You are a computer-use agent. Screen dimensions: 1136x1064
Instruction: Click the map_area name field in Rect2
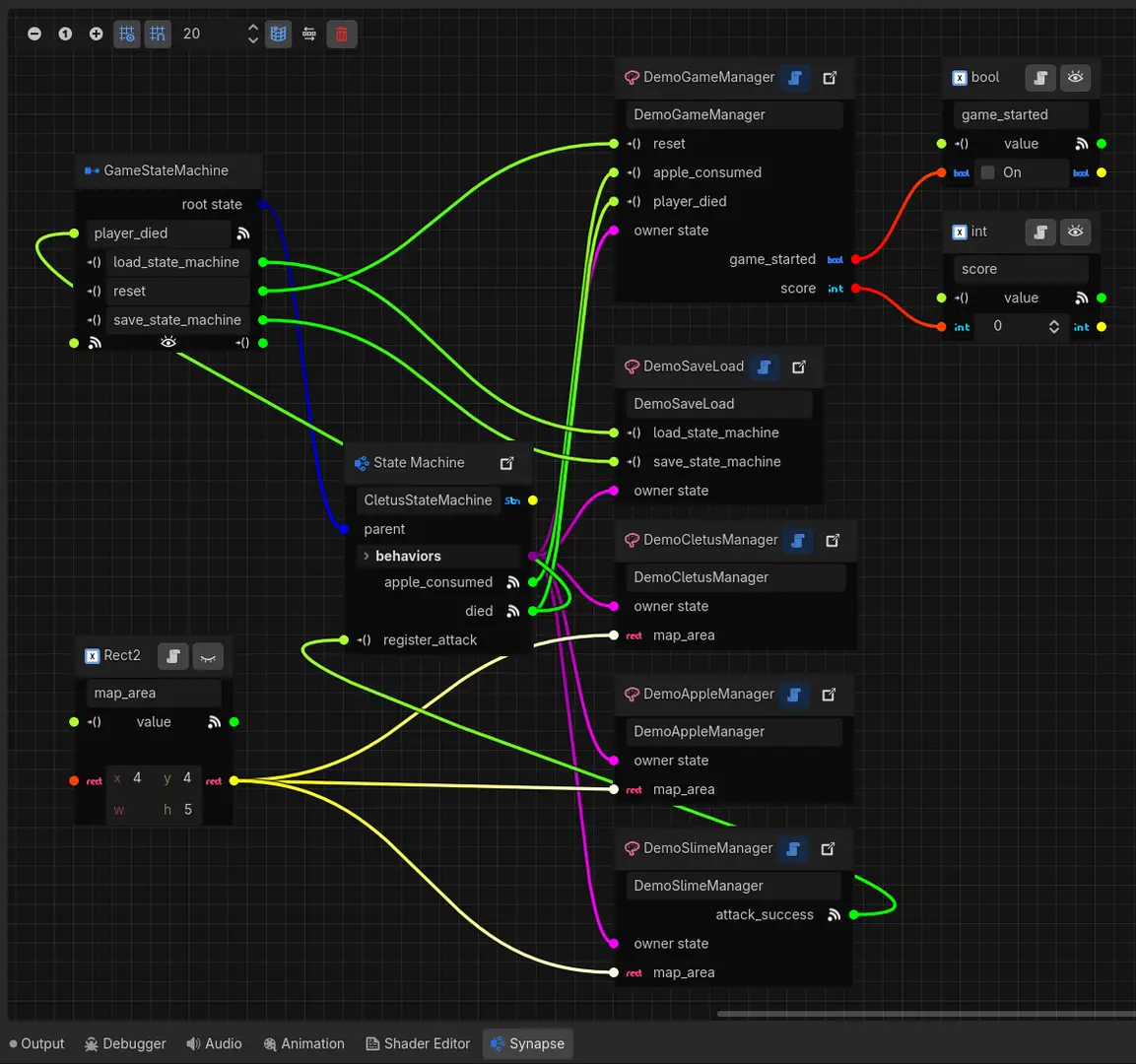point(154,694)
